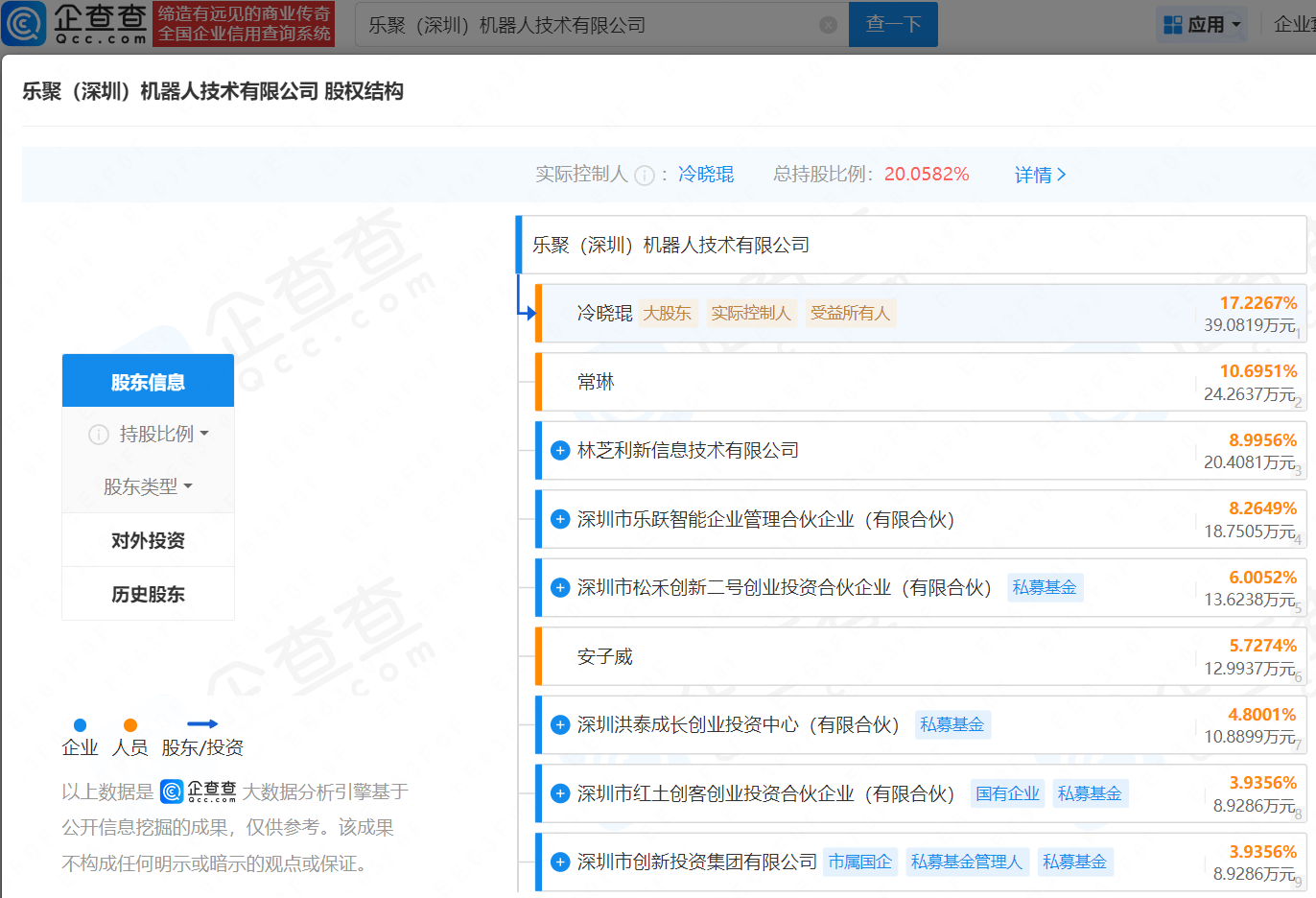Click the 17.2267% shareholding value
The width and height of the screenshot is (1316, 898).
(x=1258, y=303)
